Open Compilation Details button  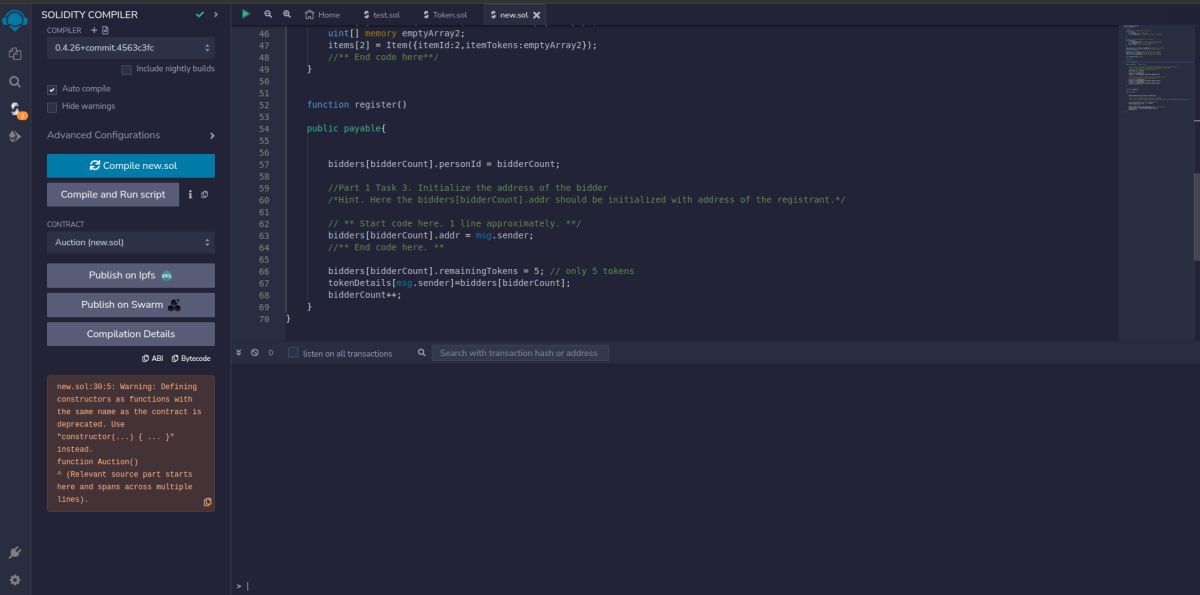tap(131, 334)
